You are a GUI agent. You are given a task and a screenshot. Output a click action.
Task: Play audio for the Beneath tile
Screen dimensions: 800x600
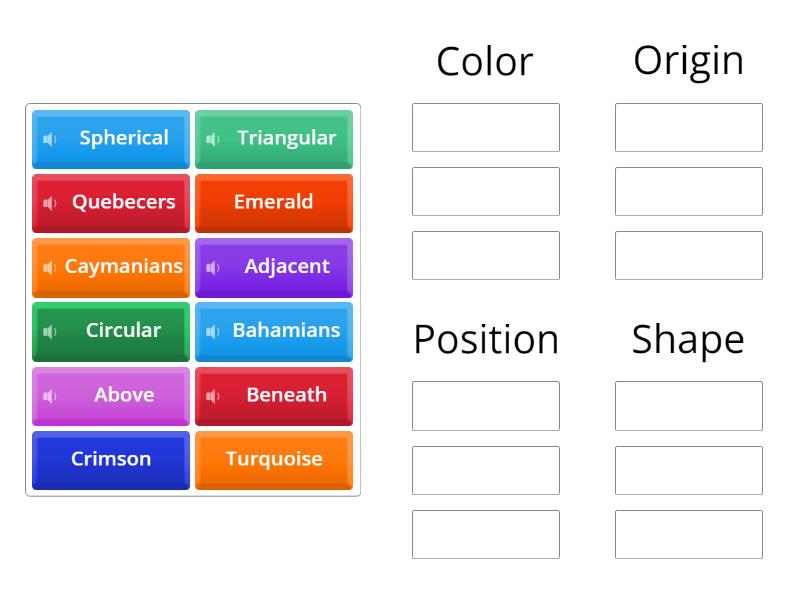point(211,395)
